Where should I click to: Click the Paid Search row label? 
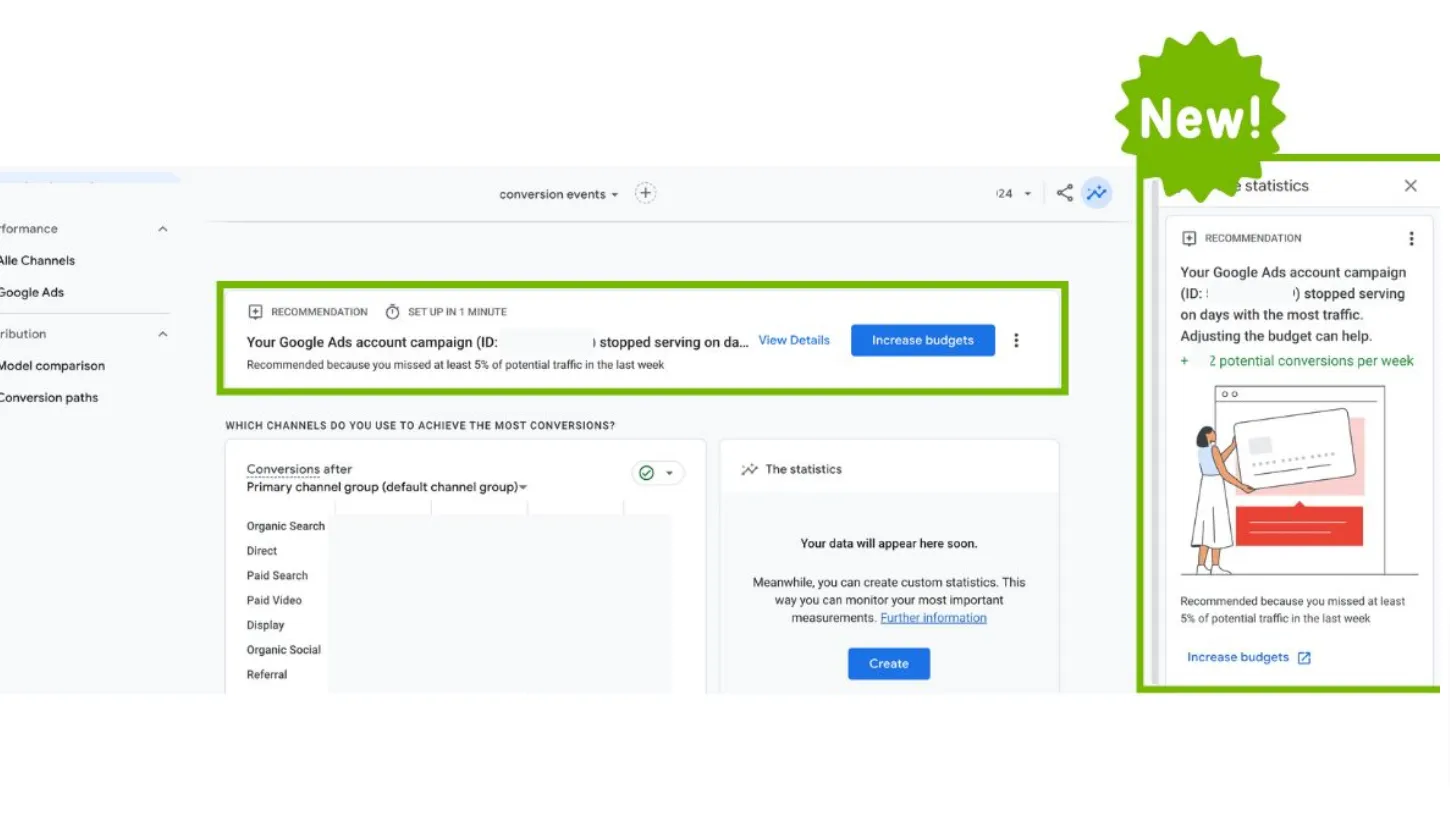(x=277, y=575)
